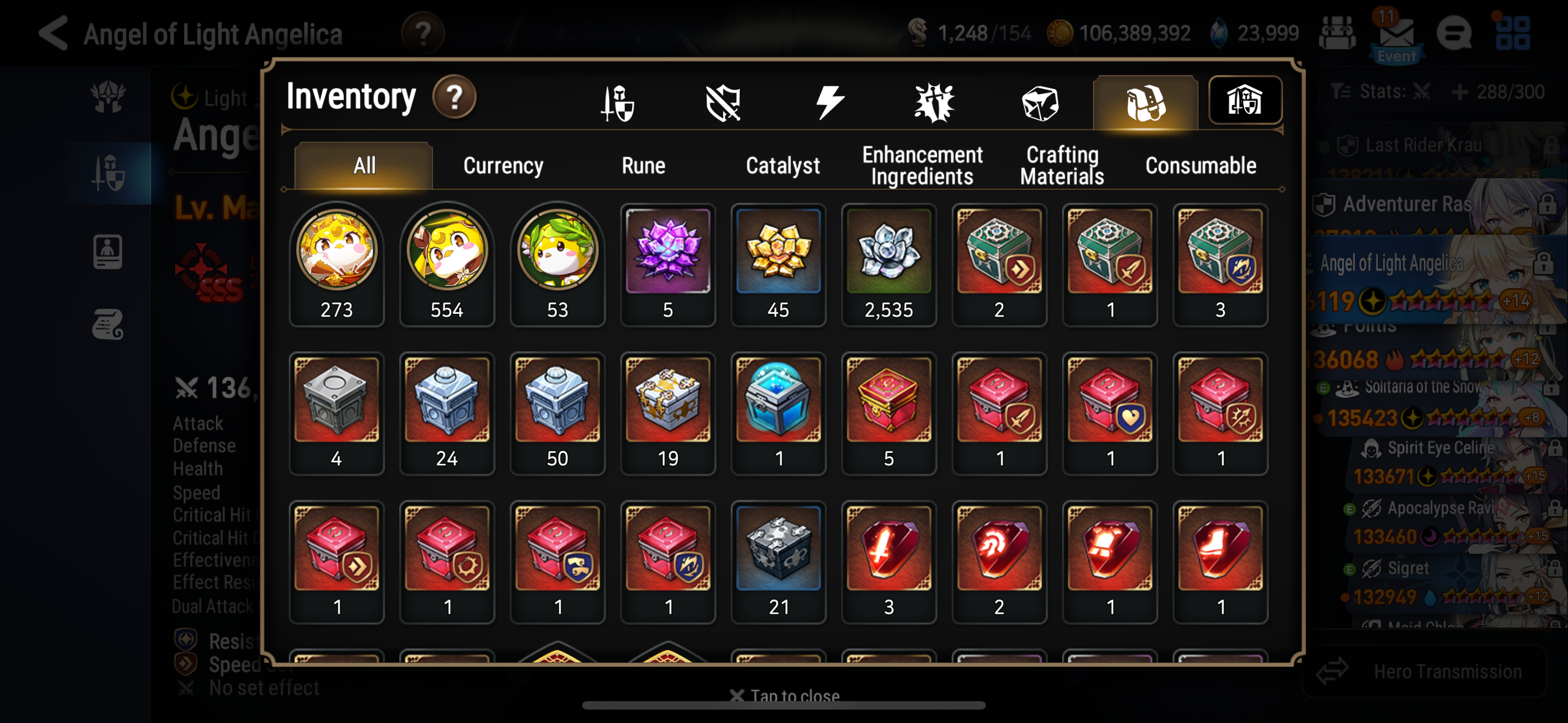The width and height of the screenshot is (1568, 723).
Task: Go back from Angel of Light Angelica
Action: [54, 33]
